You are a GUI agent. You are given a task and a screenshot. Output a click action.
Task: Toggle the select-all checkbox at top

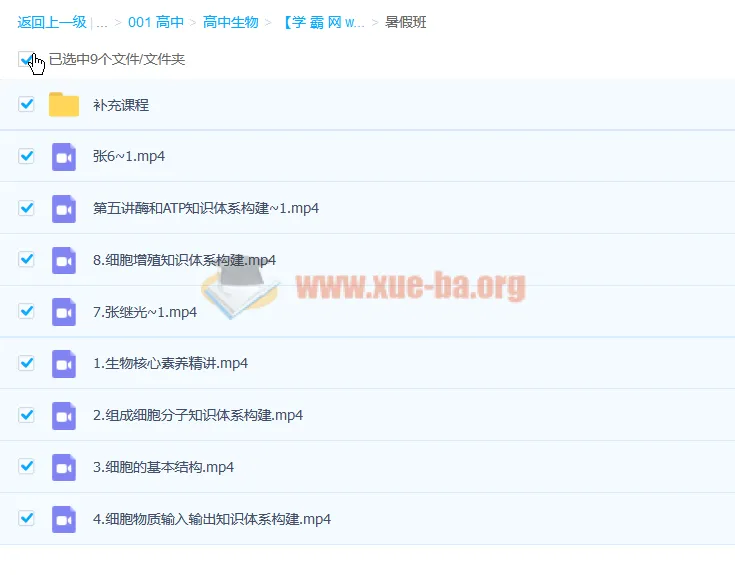point(26,59)
